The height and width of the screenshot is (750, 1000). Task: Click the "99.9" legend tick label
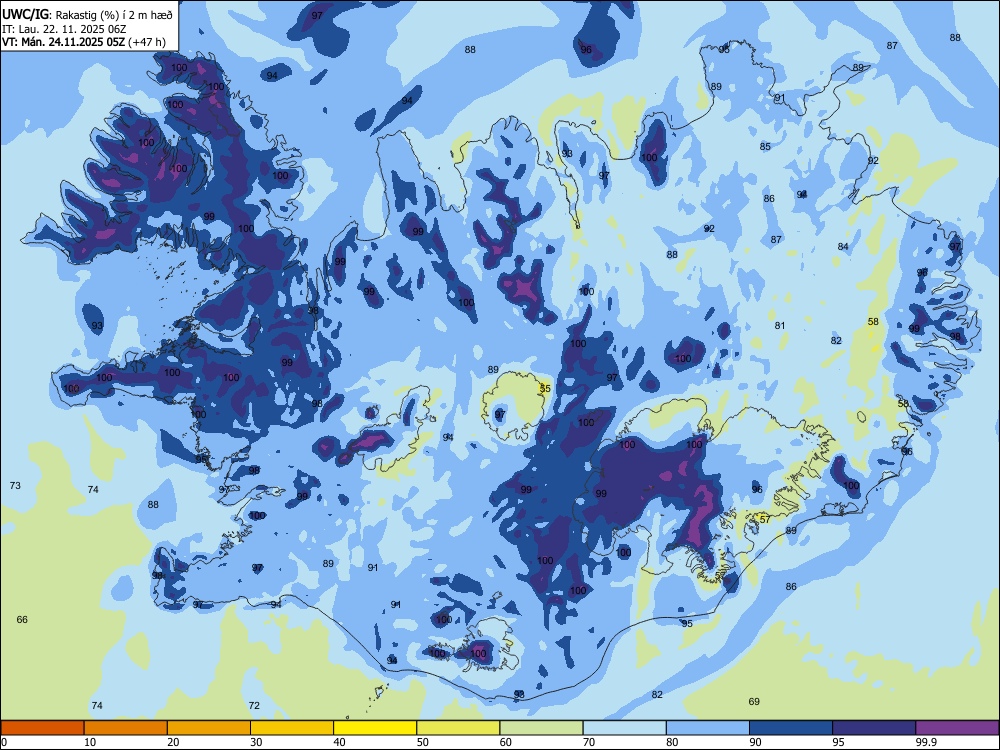926,742
